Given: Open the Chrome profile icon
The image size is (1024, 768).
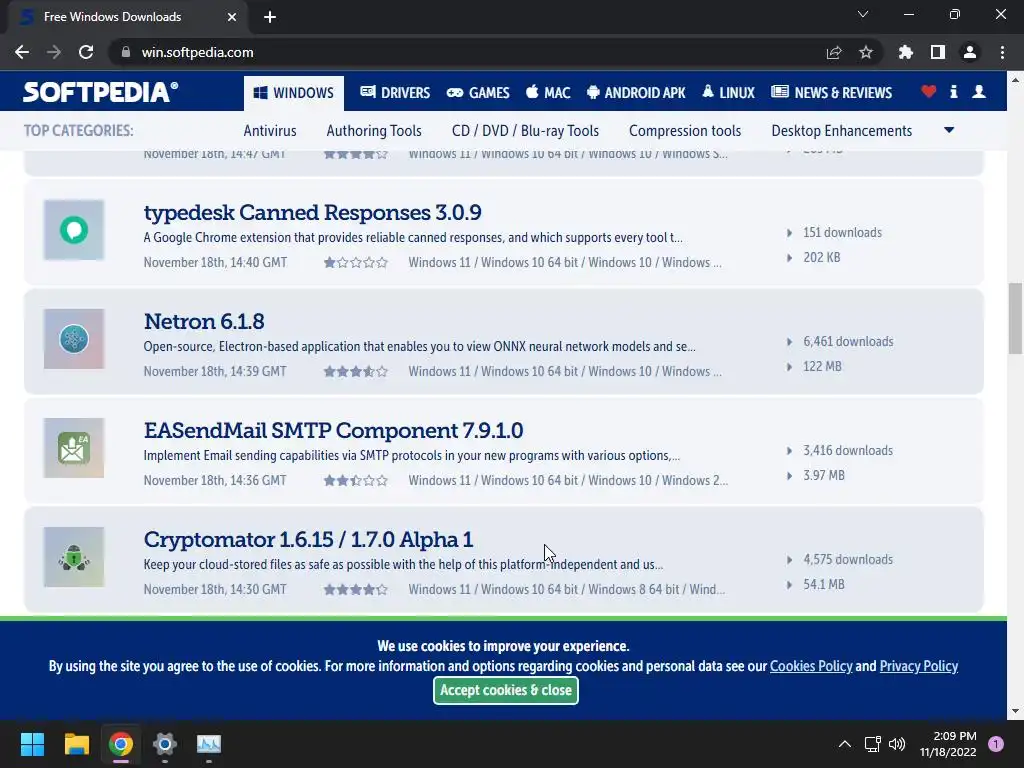Looking at the screenshot, I should coord(969,52).
